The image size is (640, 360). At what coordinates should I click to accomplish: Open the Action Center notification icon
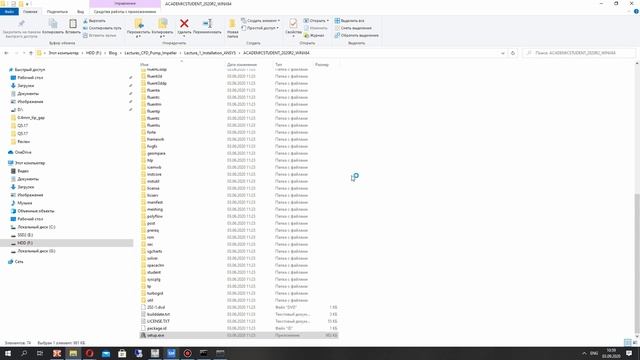629,353
